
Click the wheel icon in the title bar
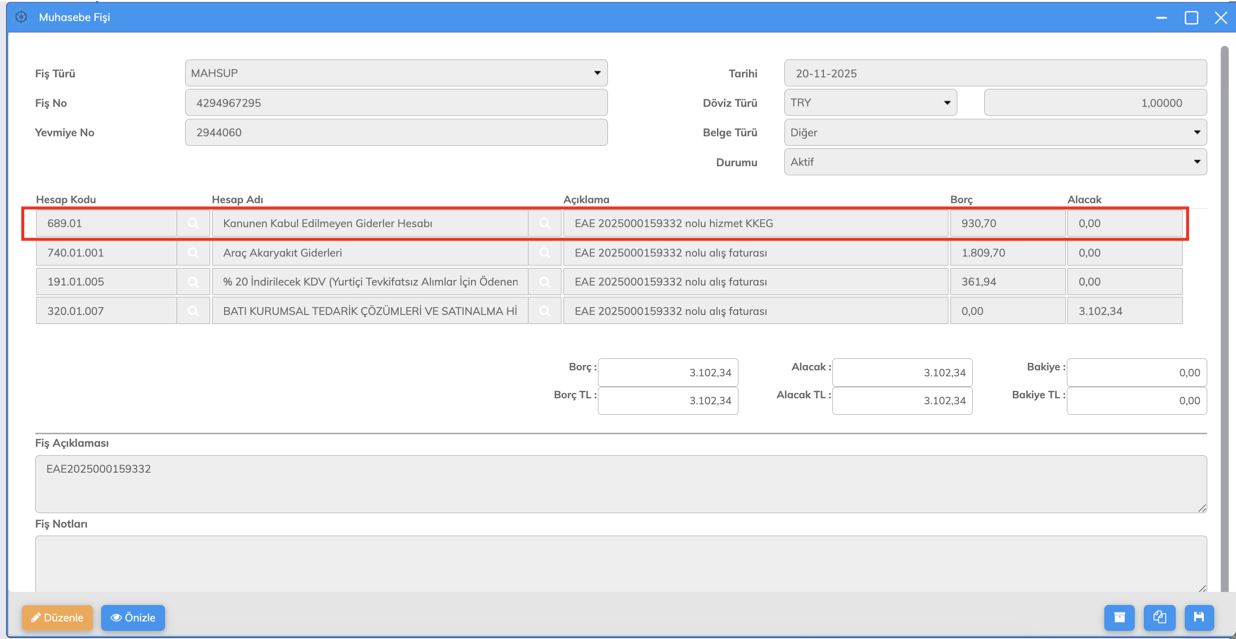pos(21,17)
